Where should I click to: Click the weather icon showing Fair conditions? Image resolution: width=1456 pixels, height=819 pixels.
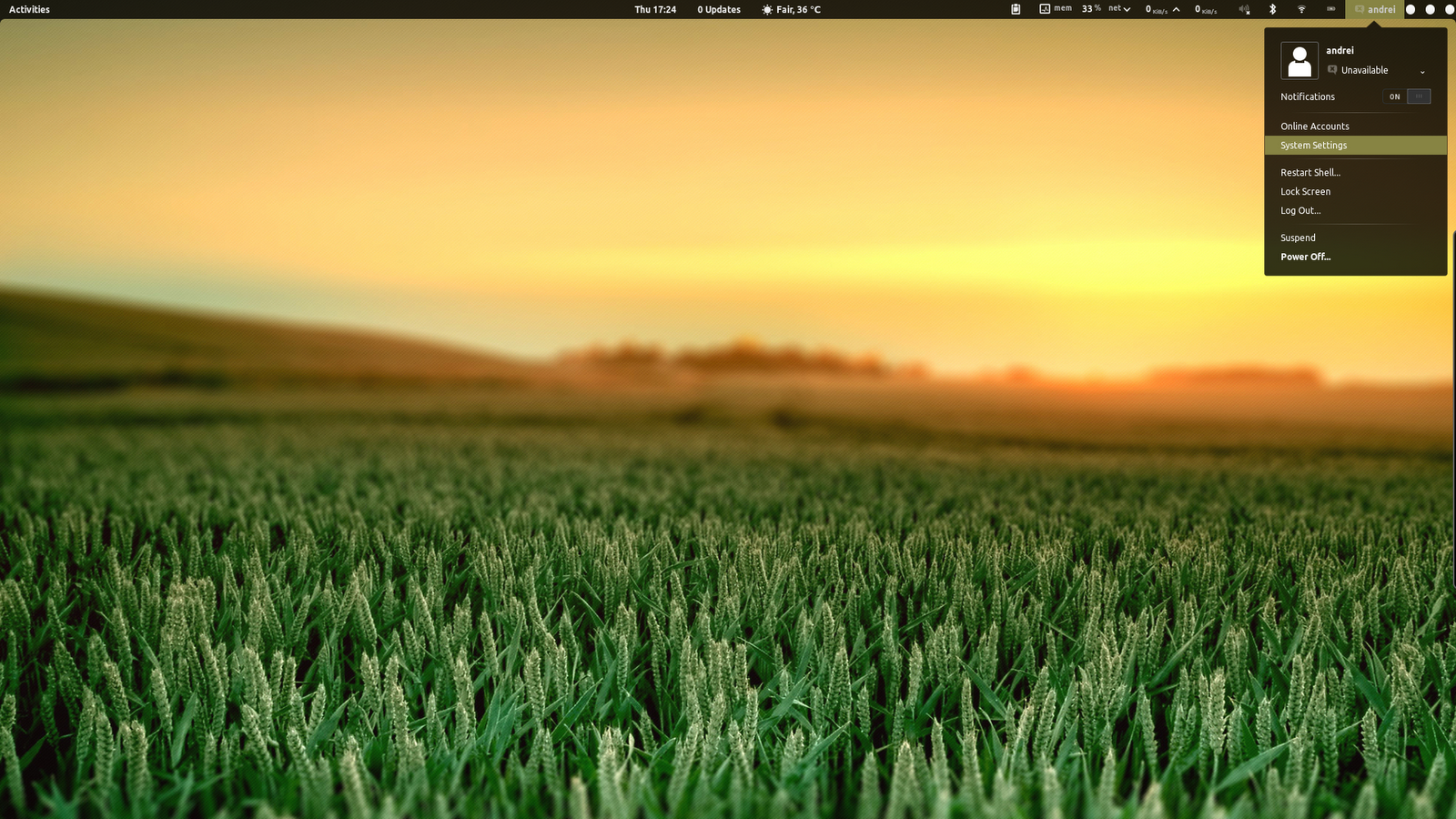[x=767, y=10]
